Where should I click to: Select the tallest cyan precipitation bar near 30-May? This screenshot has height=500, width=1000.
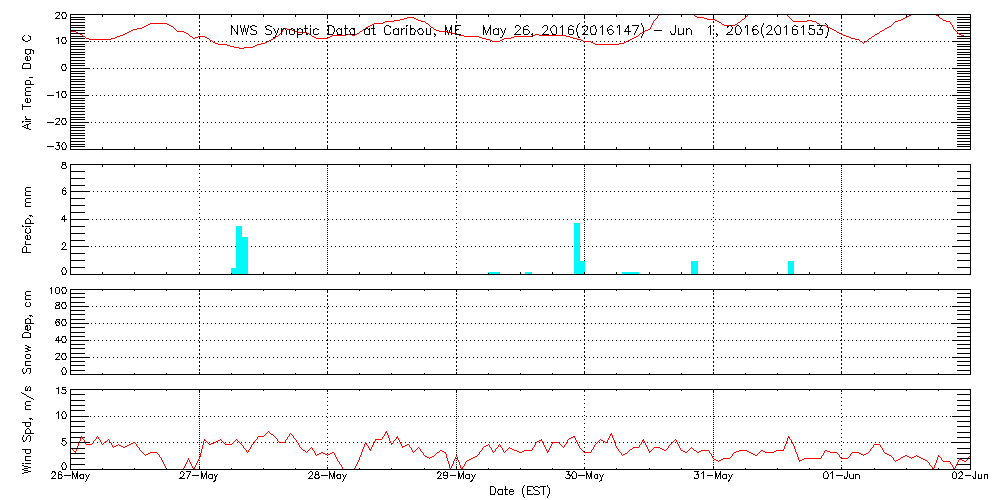coord(577,247)
